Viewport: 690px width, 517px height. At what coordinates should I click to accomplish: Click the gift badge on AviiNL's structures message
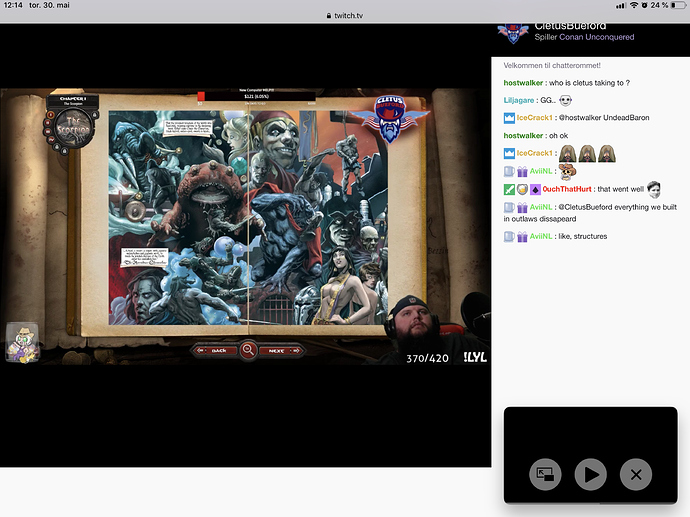pos(522,237)
